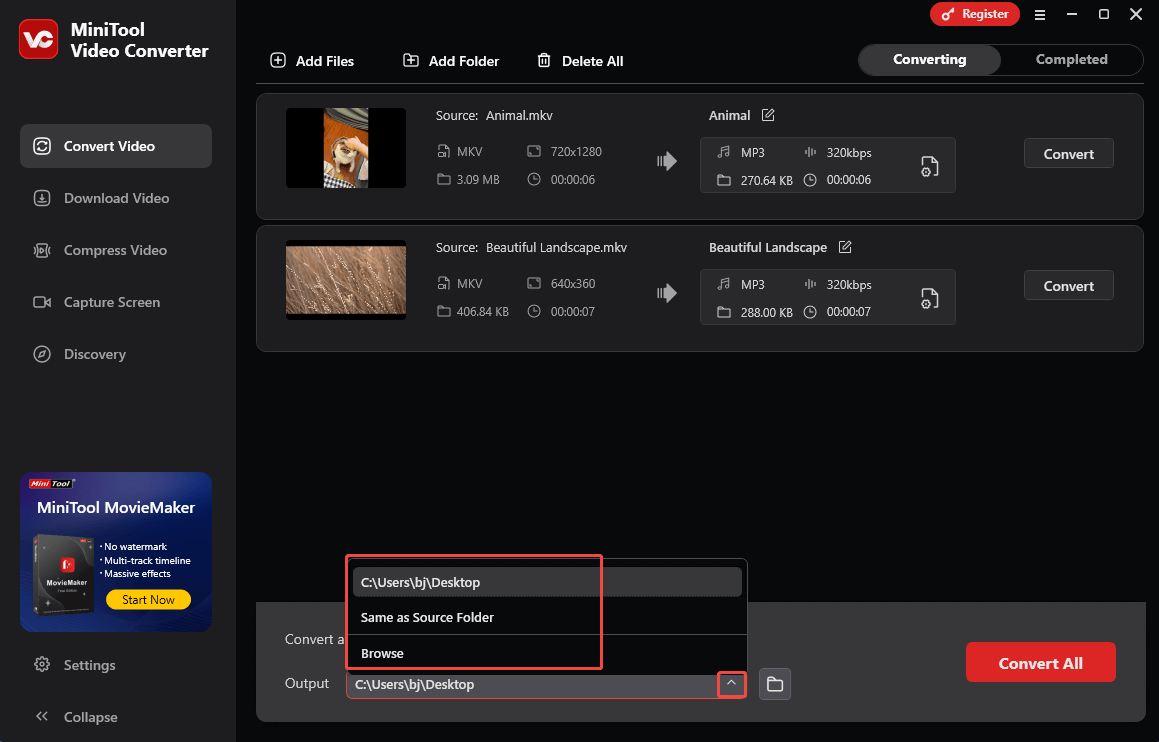
Task: Click the Beautiful Landscape video thumbnail
Action: (346, 280)
